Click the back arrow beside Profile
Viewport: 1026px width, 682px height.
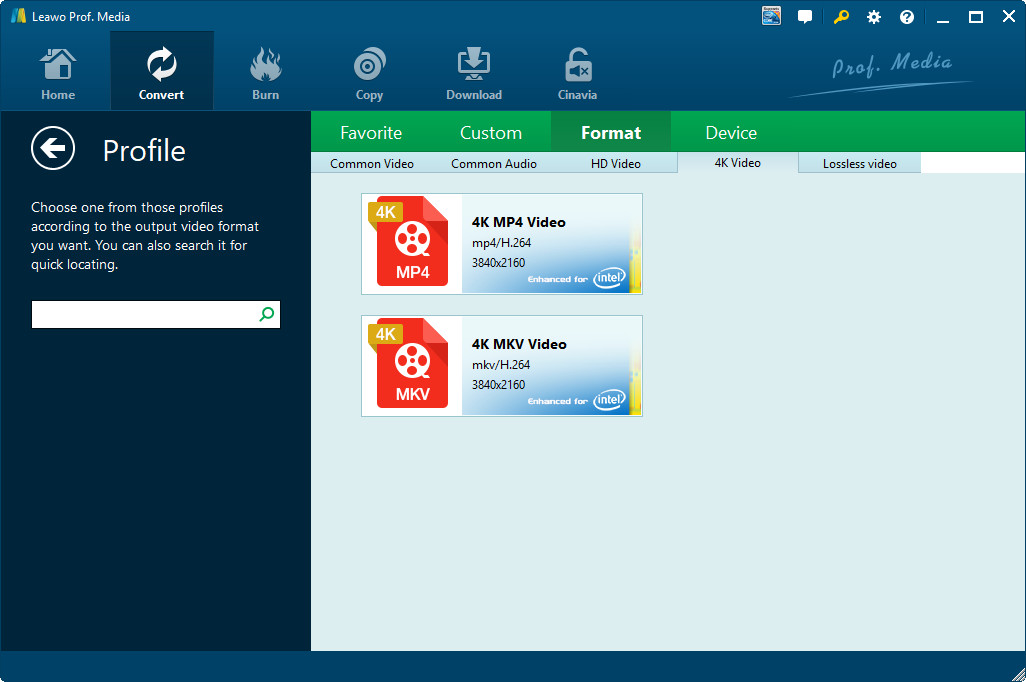click(x=53, y=150)
